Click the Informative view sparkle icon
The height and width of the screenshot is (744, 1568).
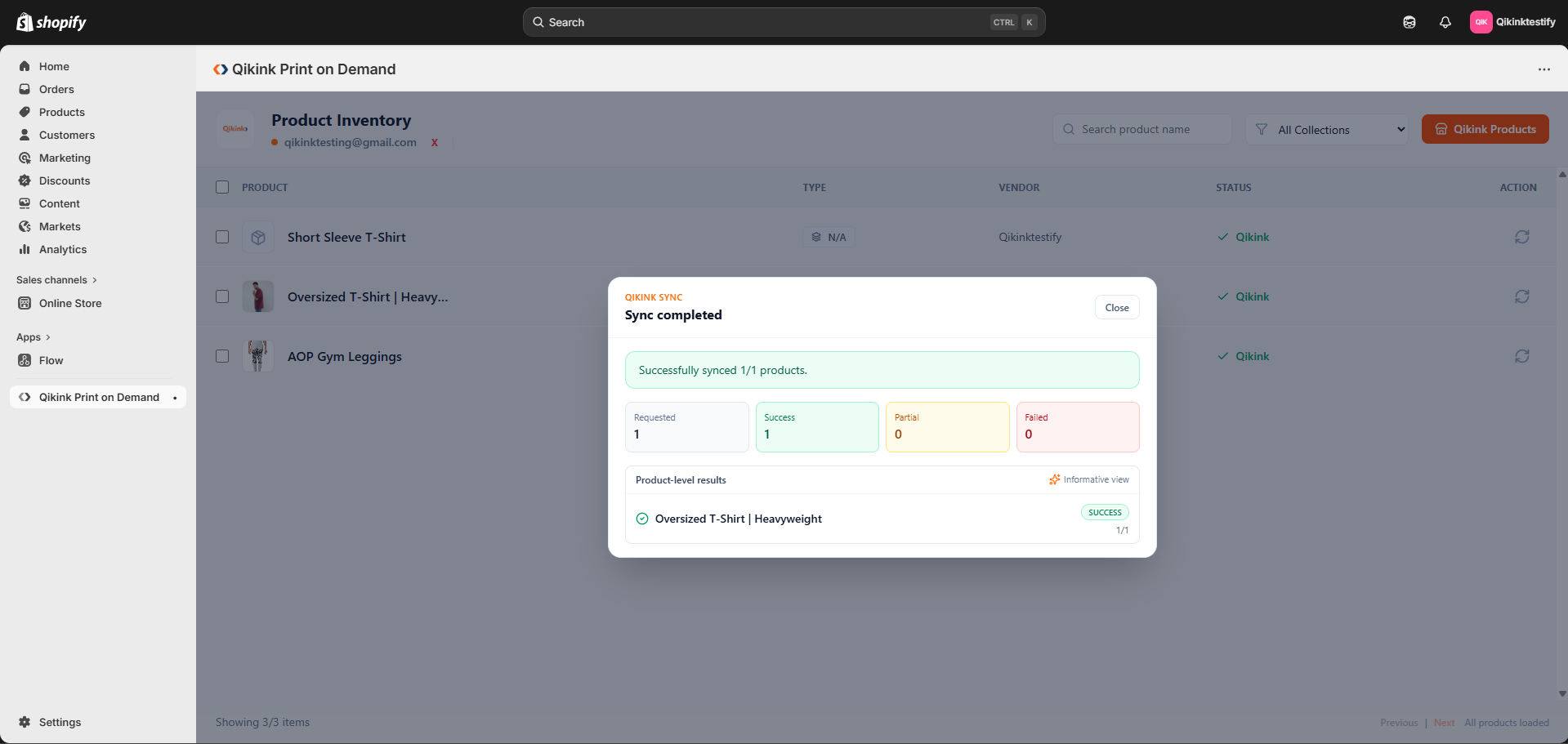pos(1054,479)
